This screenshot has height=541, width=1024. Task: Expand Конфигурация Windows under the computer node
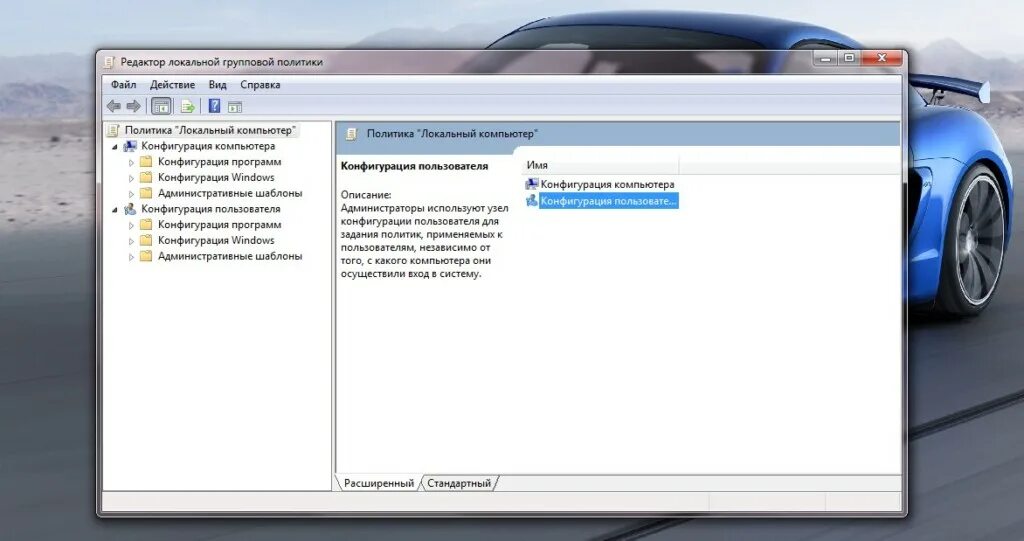[x=131, y=178]
